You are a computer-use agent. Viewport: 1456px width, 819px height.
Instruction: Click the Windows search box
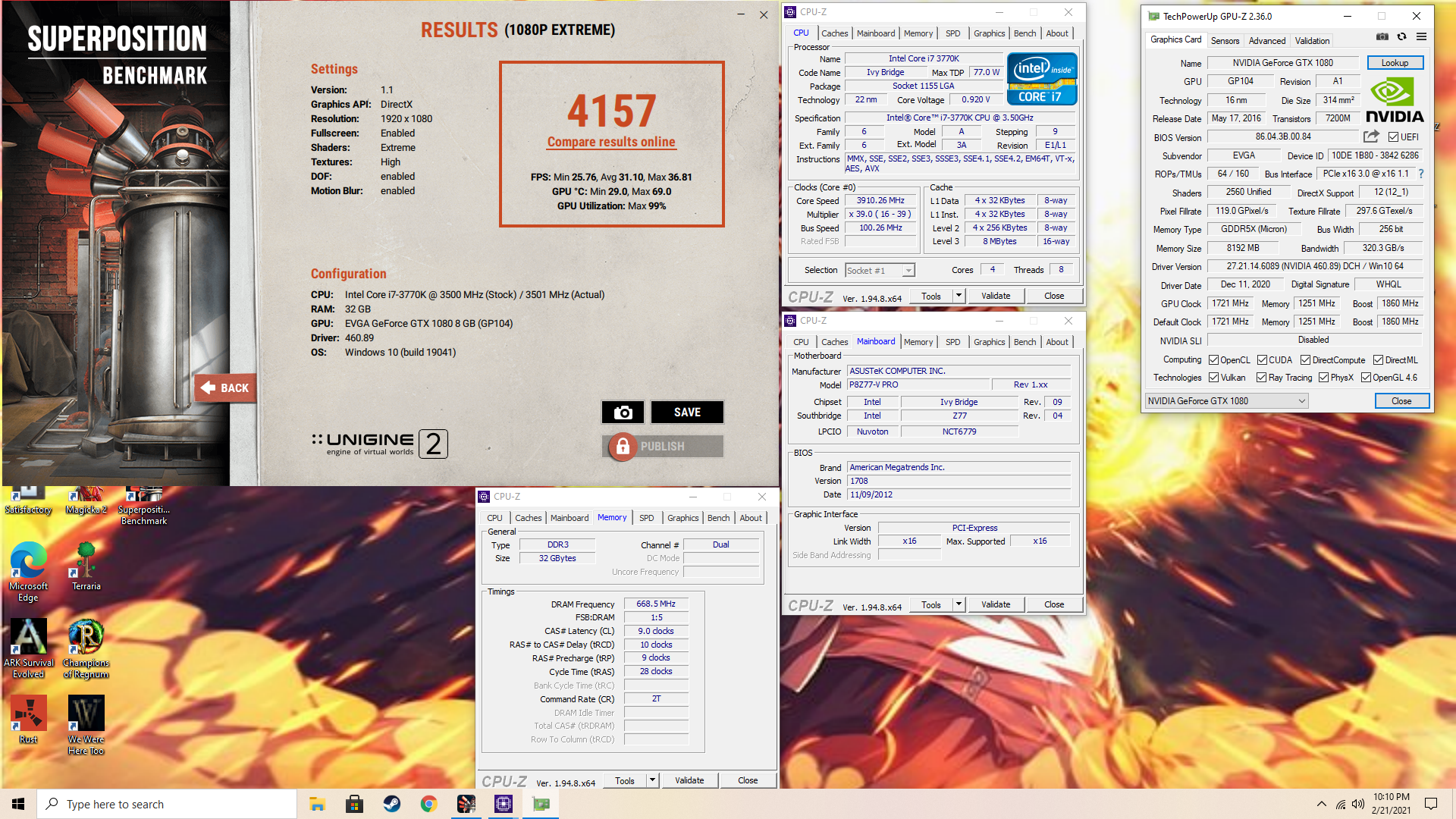[167, 804]
